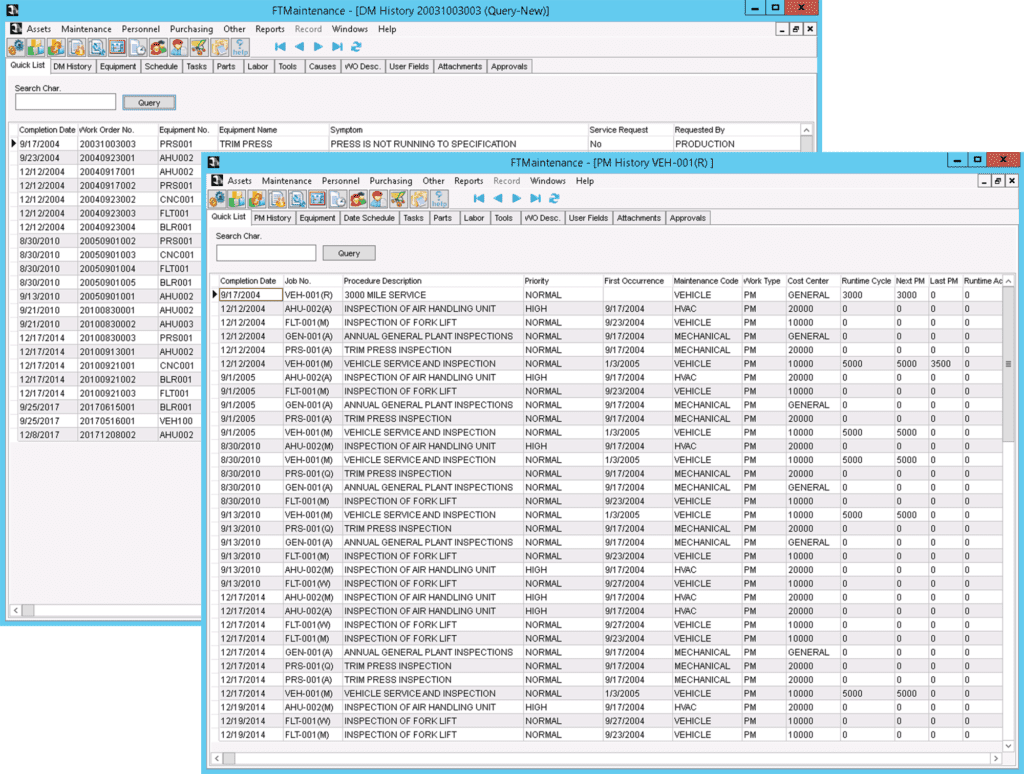Open Maintenance menu in PM History window

pos(287,181)
